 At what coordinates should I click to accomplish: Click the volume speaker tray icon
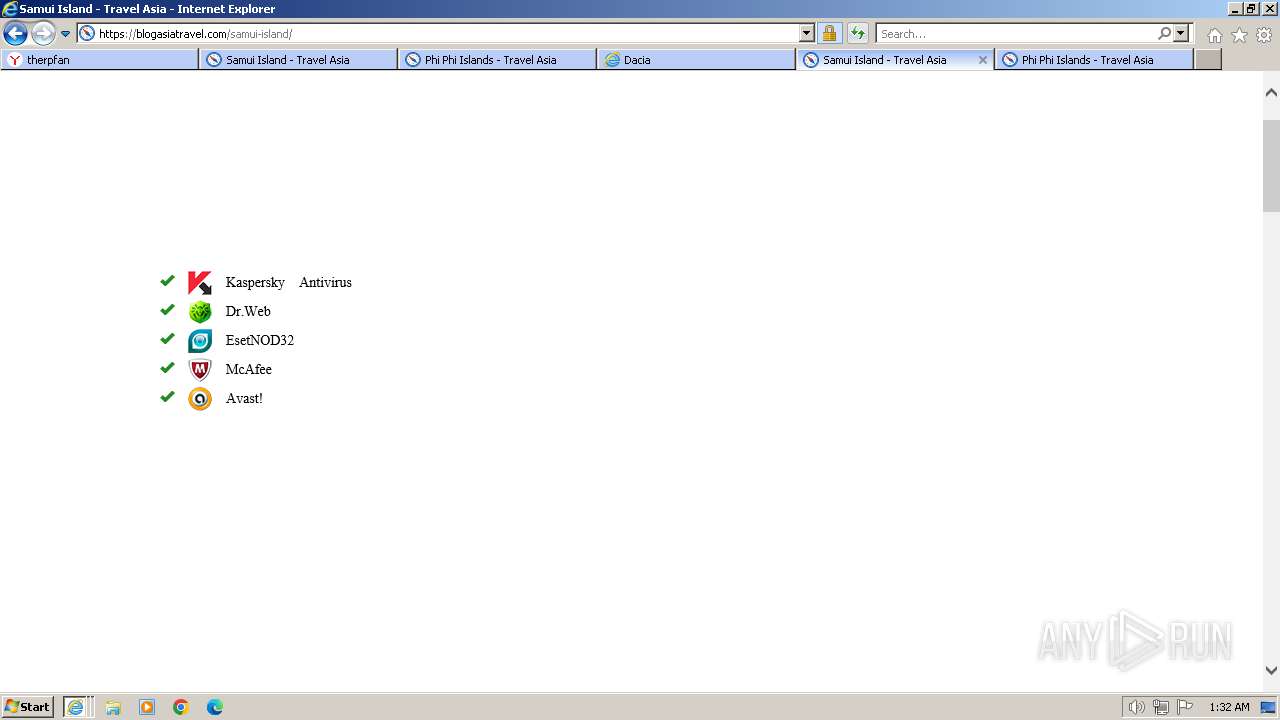click(x=1137, y=707)
